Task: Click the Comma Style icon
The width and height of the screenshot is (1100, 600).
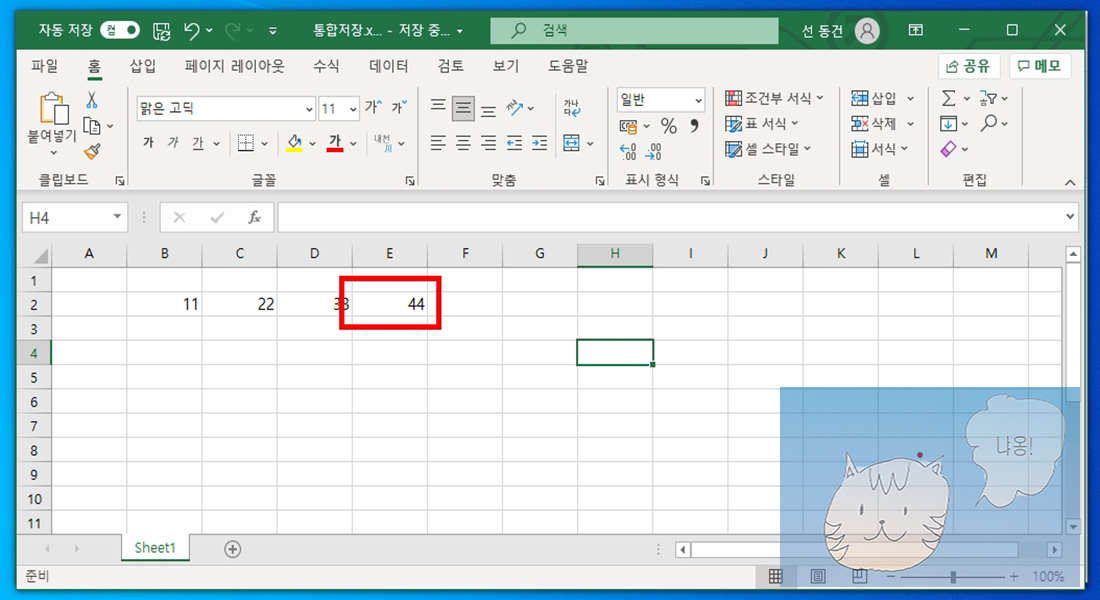Action: (x=694, y=126)
